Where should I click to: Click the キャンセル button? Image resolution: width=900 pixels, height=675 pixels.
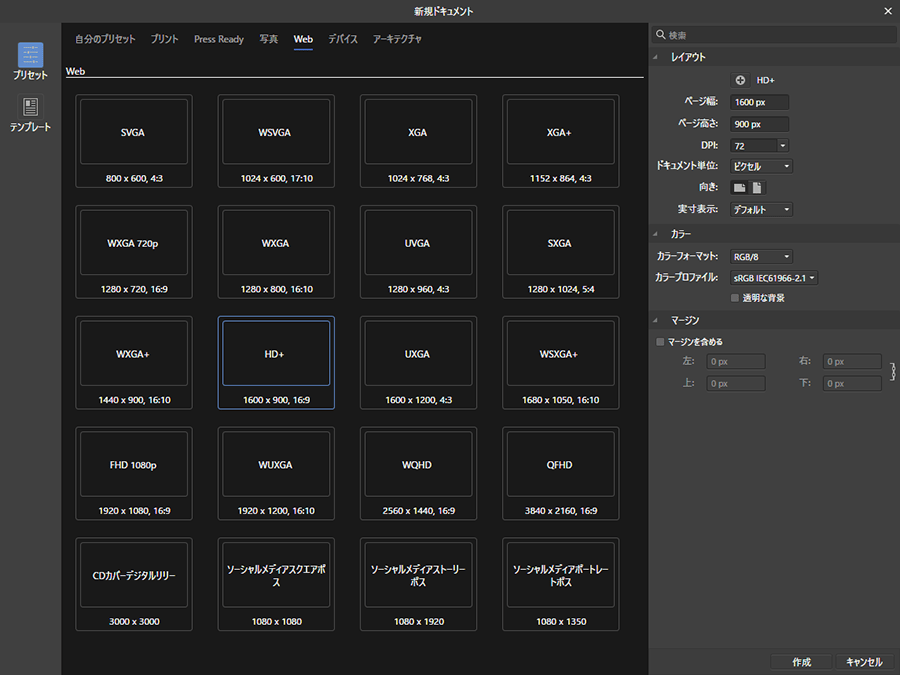pyautogui.click(x=864, y=662)
